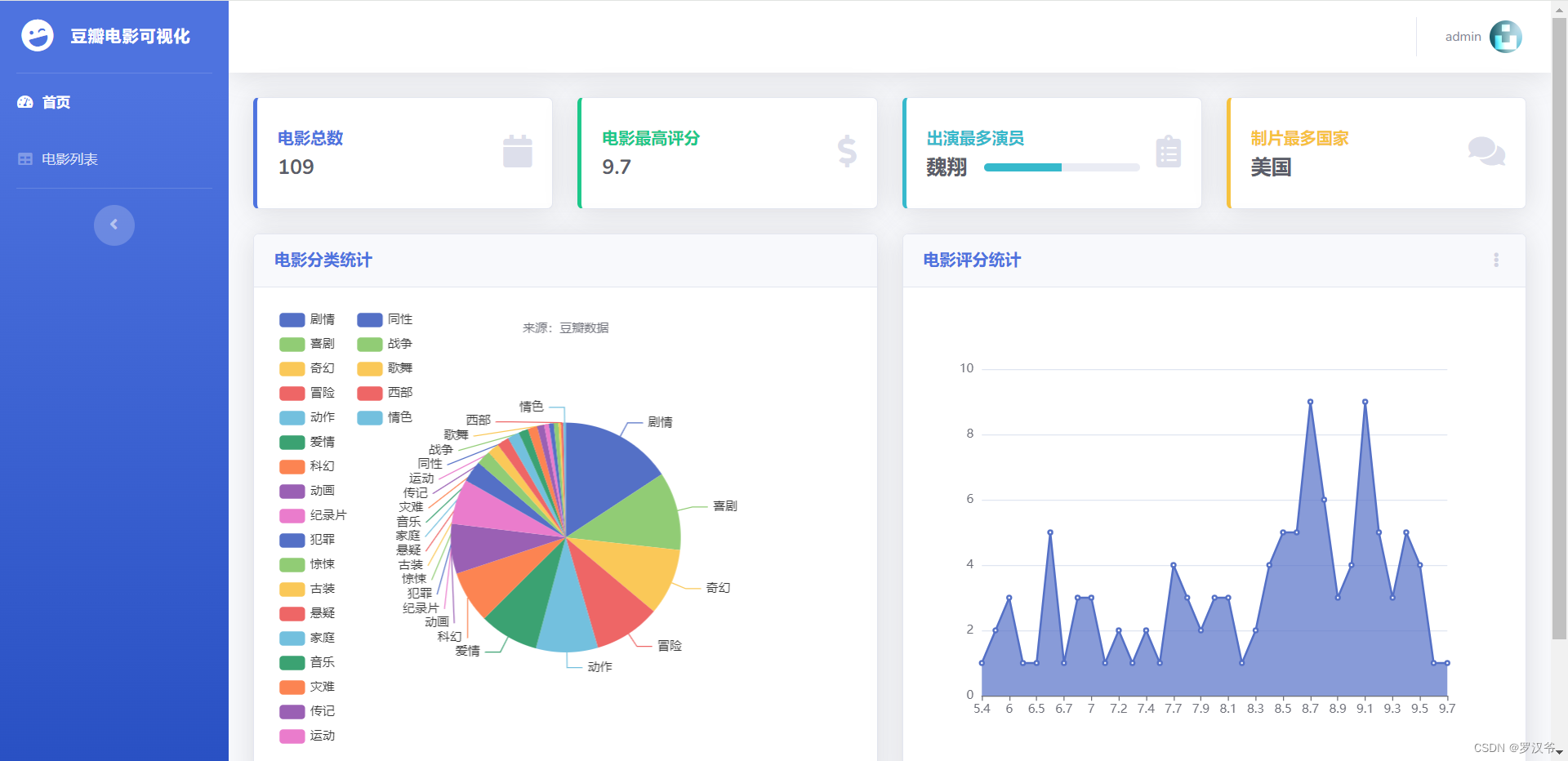Image resolution: width=1568 pixels, height=761 pixels.
Task: Collapse the sidebar with the round arrow button
Action: point(114,225)
